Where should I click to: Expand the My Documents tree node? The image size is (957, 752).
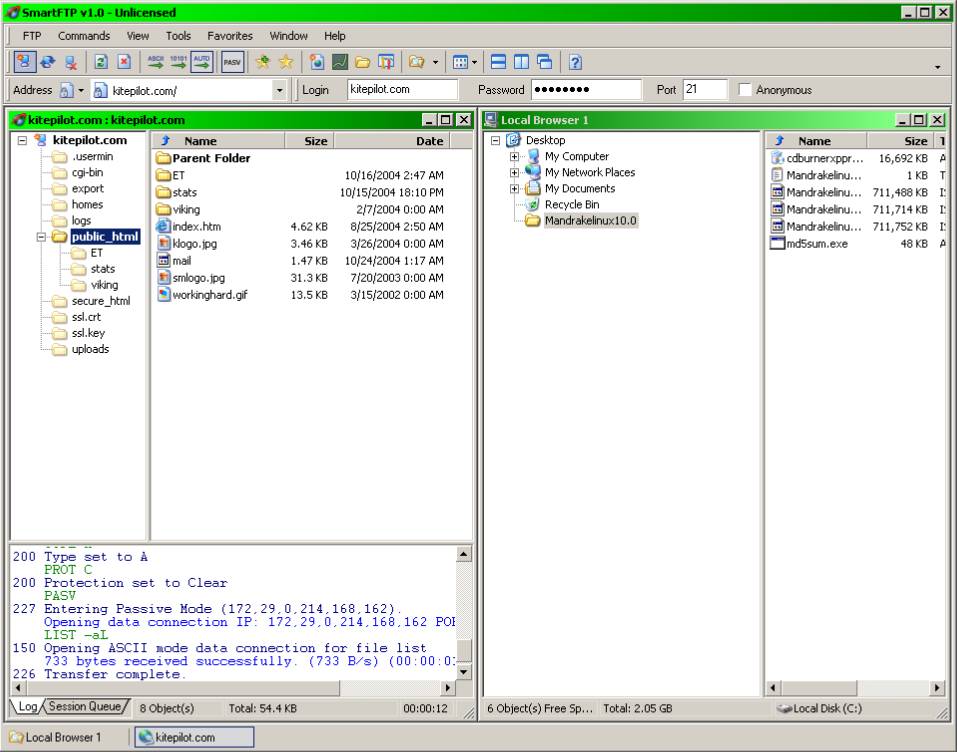pyautogui.click(x=514, y=189)
